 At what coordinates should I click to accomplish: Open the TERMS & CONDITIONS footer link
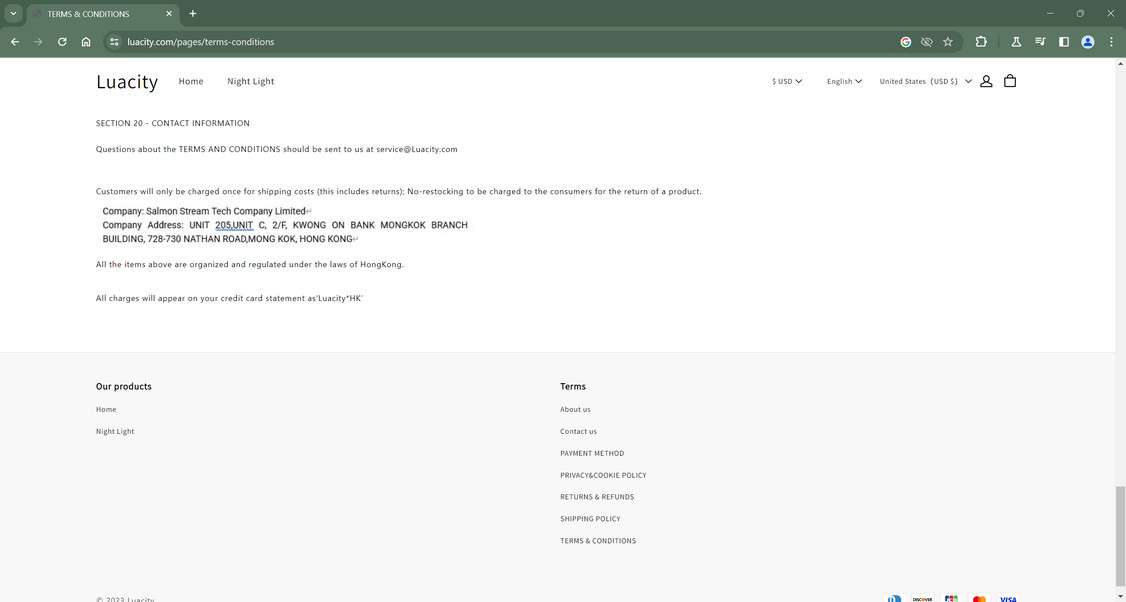(x=597, y=540)
